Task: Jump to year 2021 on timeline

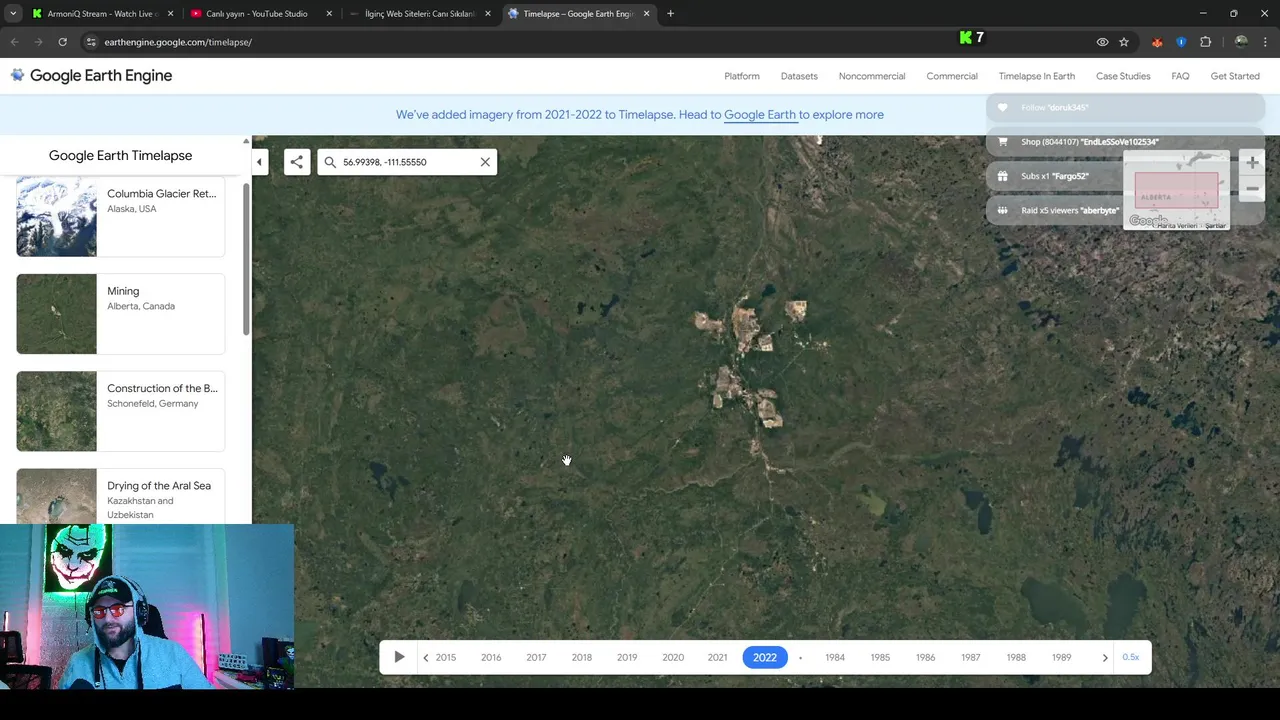Action: point(718,657)
